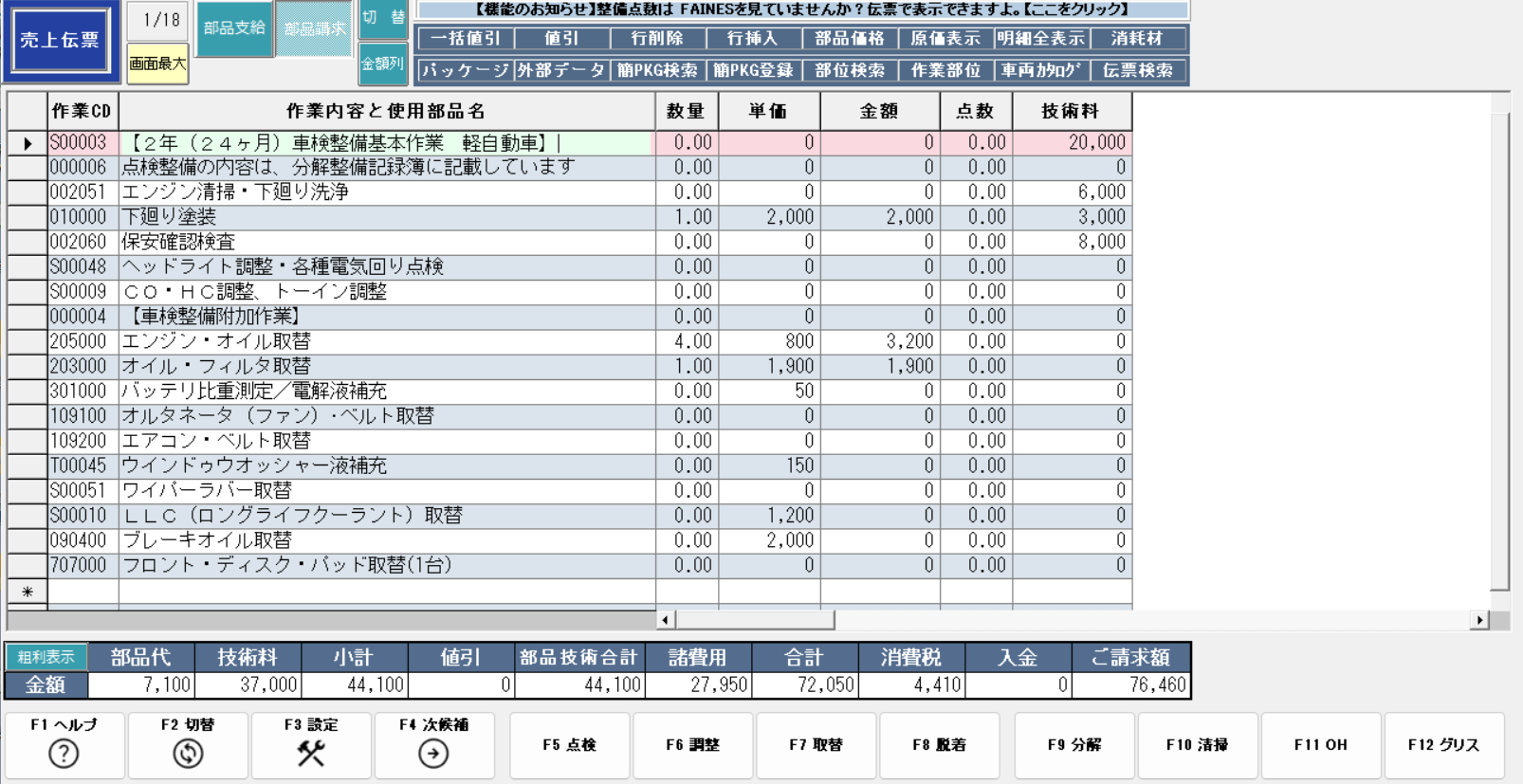The width and height of the screenshot is (1523, 784).
Task: Click the F1 ヘルプ question mark icon
Action: tap(64, 754)
